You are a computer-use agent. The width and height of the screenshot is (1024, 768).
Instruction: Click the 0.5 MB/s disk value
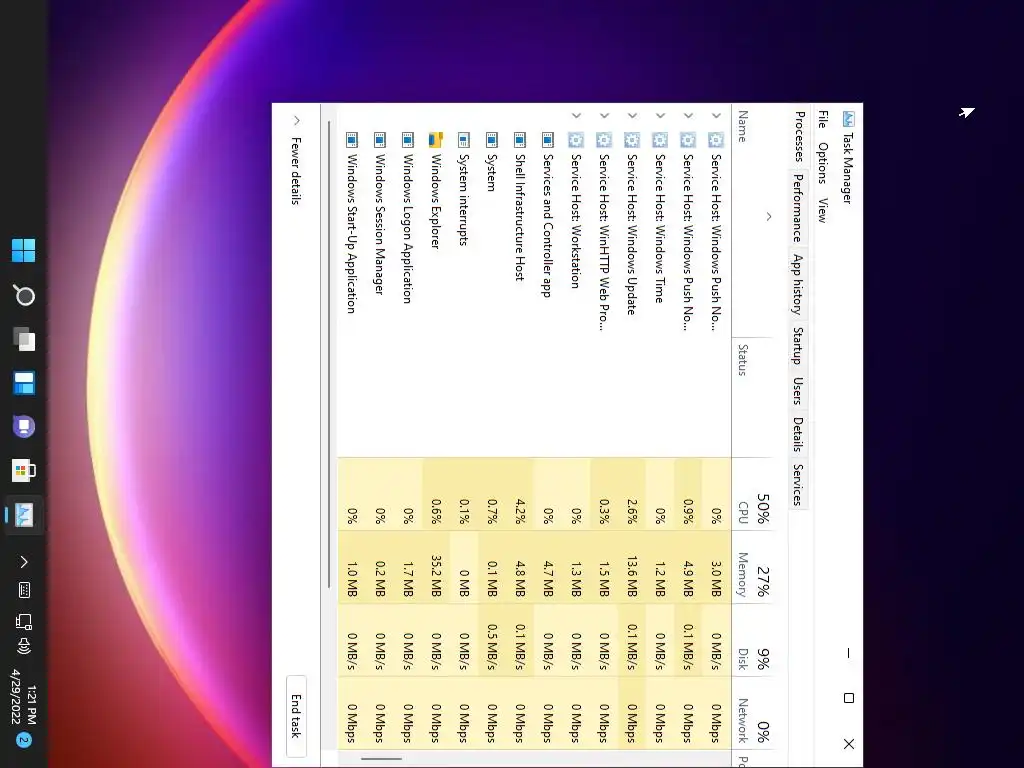(492, 647)
